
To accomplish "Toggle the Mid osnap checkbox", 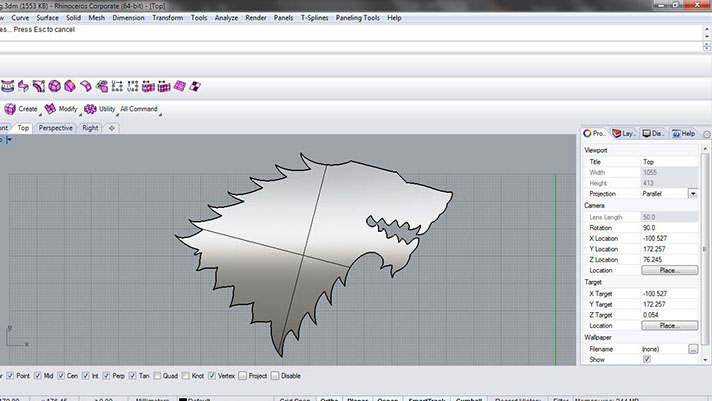I will pos(38,376).
